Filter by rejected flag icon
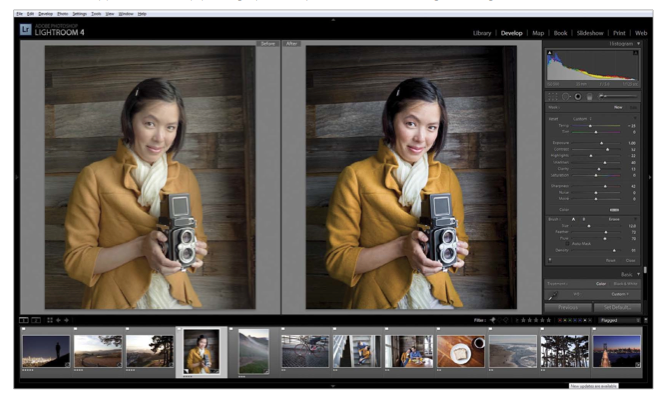This screenshot has width=665, height=401. pyautogui.click(x=506, y=320)
